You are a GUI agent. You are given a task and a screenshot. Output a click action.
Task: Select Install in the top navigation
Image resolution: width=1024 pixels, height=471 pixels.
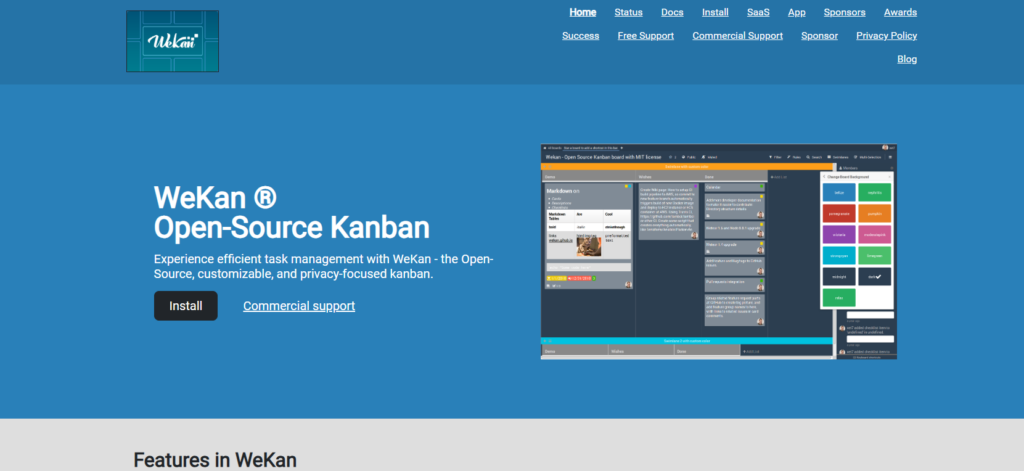tap(715, 12)
